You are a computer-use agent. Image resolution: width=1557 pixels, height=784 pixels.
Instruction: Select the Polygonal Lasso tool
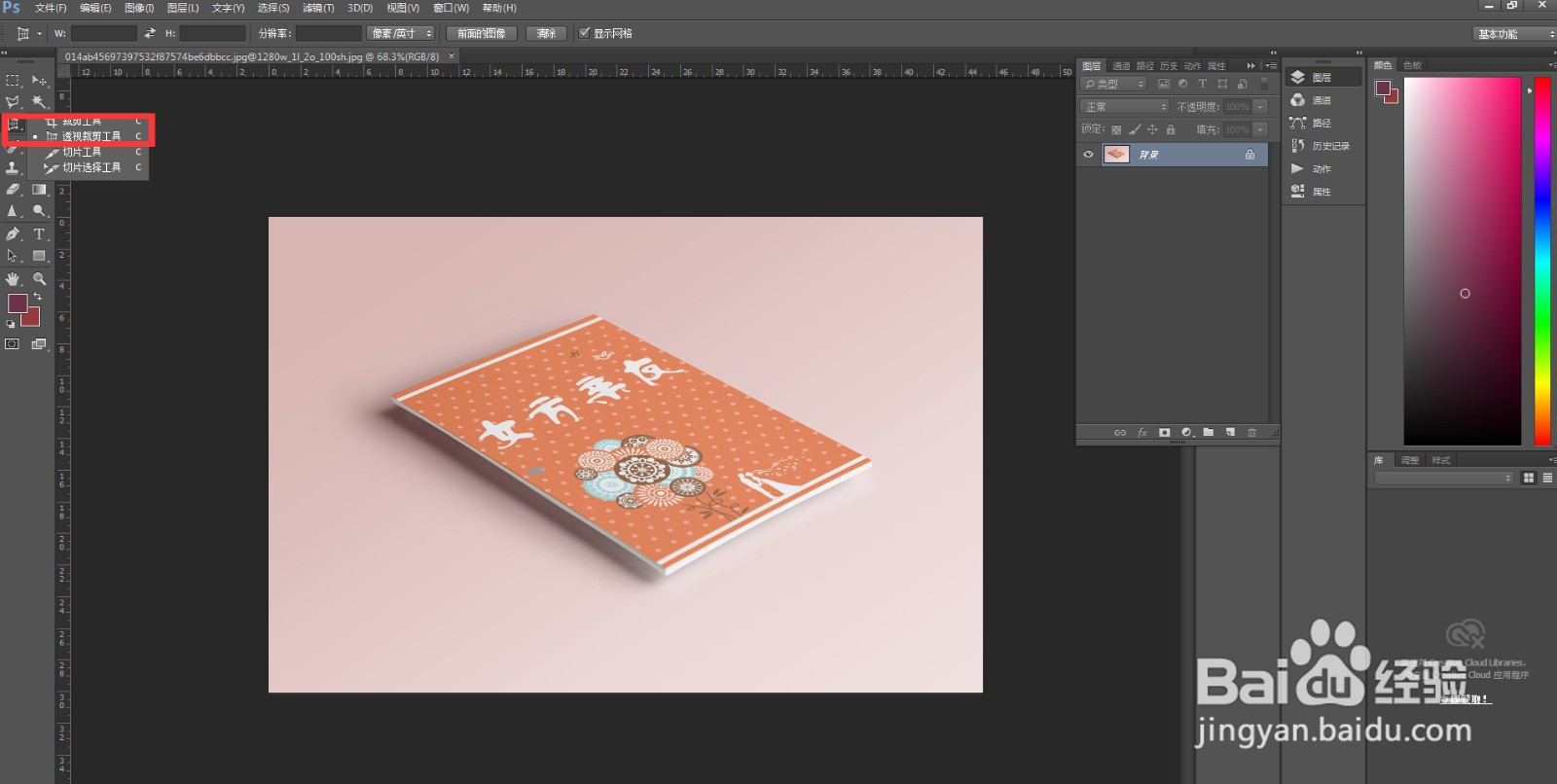(x=13, y=102)
